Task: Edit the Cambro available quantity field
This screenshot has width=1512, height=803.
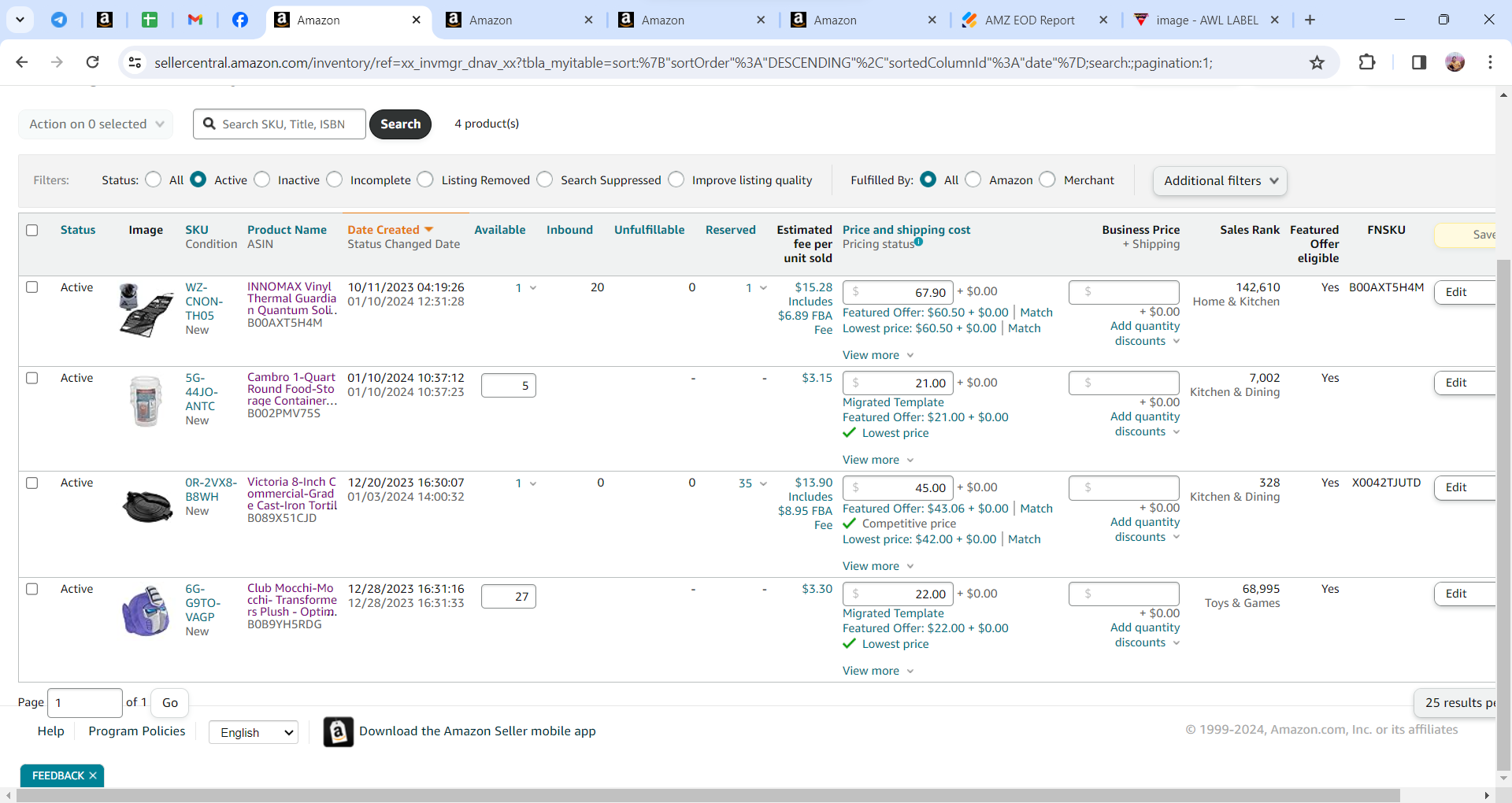Action: (x=509, y=386)
